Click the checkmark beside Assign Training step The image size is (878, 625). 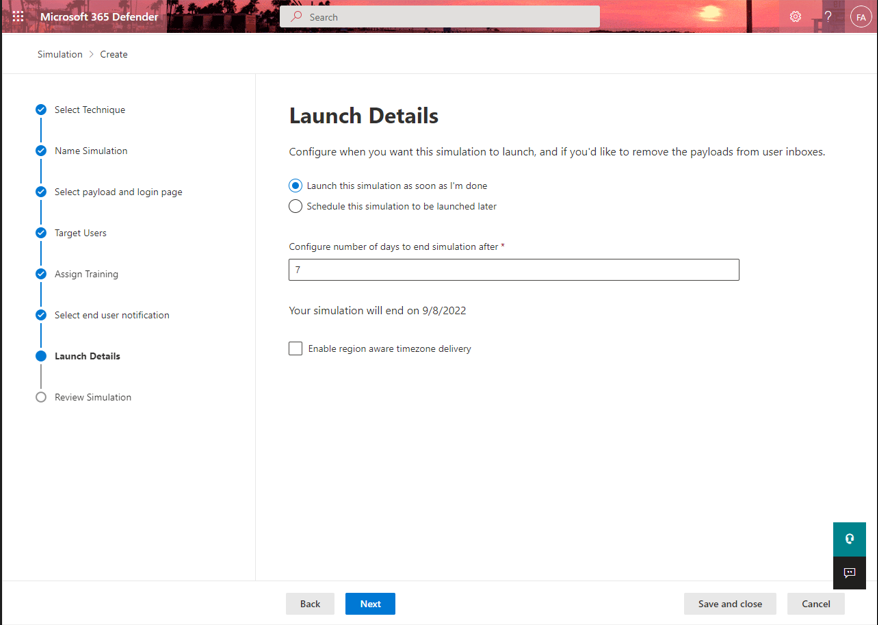[x=40, y=273]
